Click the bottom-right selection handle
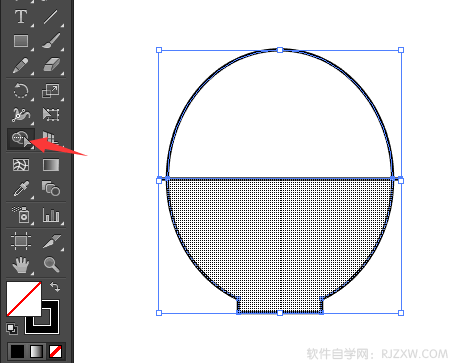 click(x=401, y=313)
